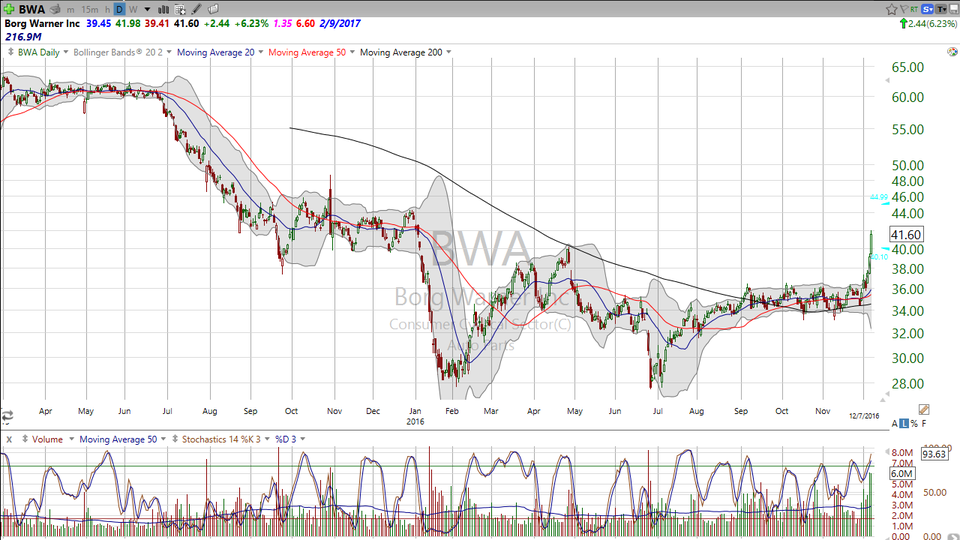
Task: Open the chart style bars icon
Action: point(163,9)
